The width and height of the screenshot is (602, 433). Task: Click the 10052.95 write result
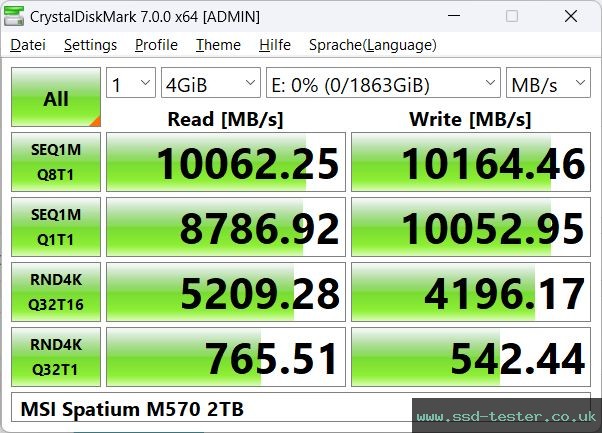(x=471, y=227)
